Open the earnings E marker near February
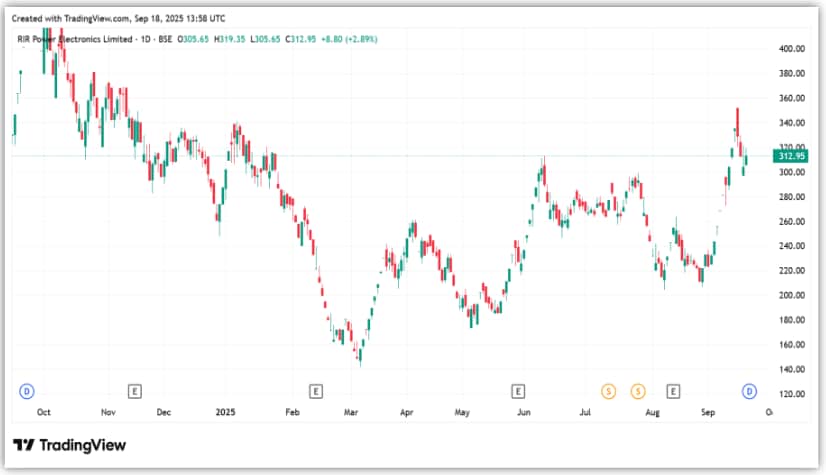Image resolution: width=826 pixels, height=475 pixels. click(315, 389)
